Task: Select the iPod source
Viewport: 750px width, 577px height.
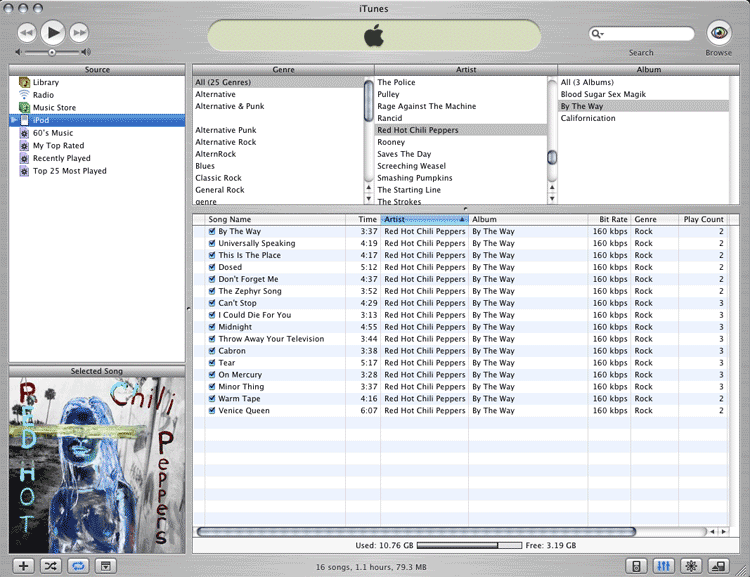Action: point(97,120)
